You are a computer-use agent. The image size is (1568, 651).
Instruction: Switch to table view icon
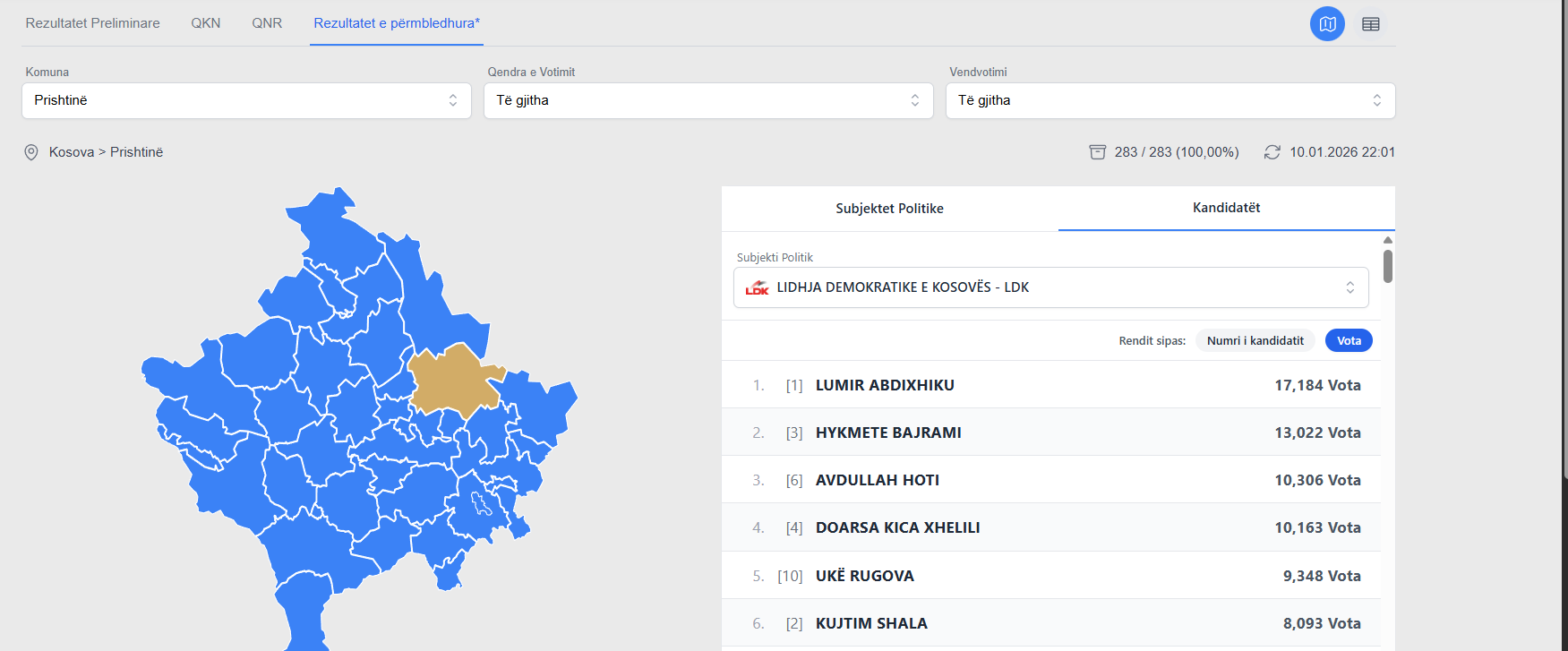click(x=1370, y=24)
